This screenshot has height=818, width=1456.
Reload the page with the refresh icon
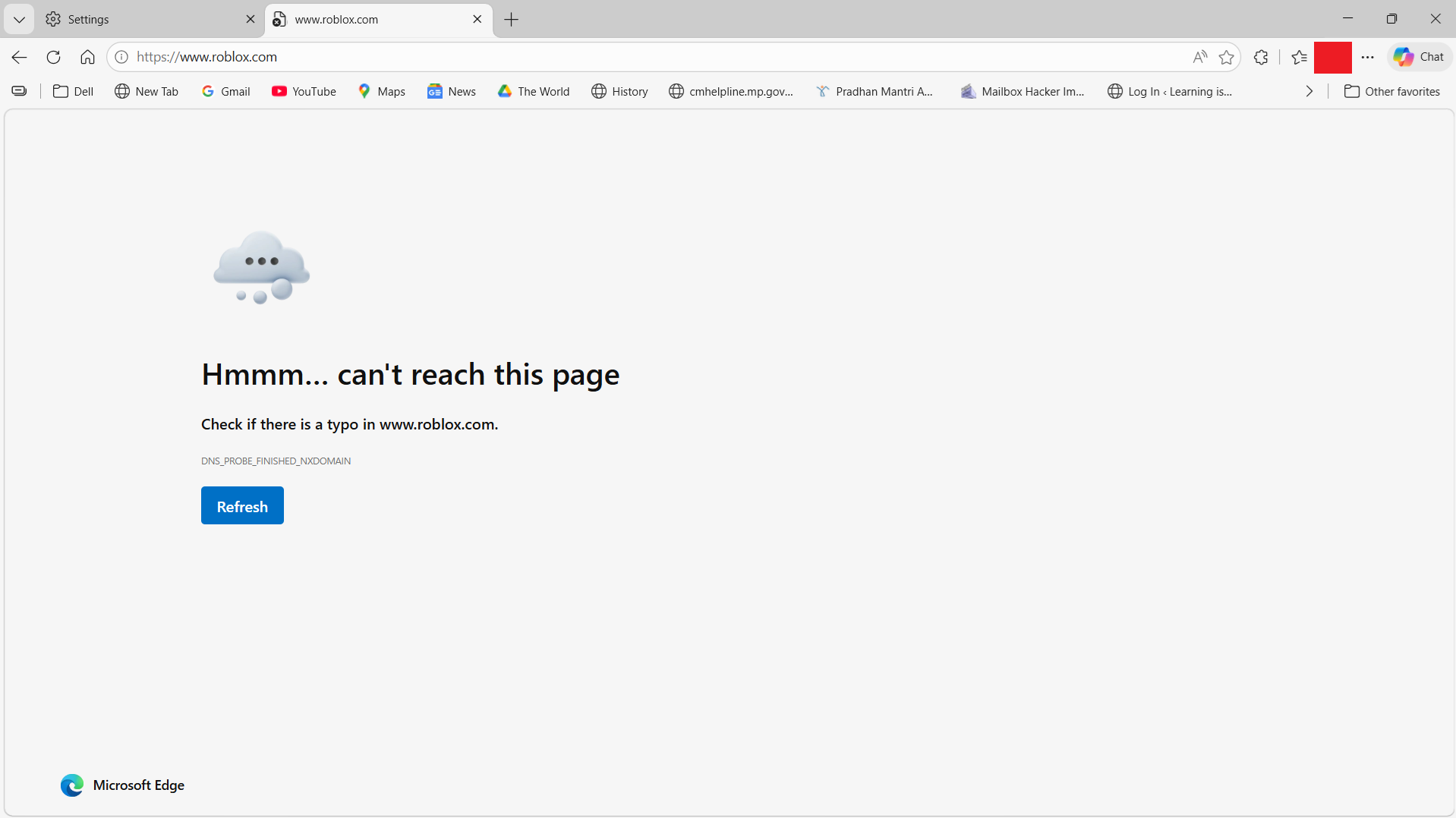click(53, 57)
